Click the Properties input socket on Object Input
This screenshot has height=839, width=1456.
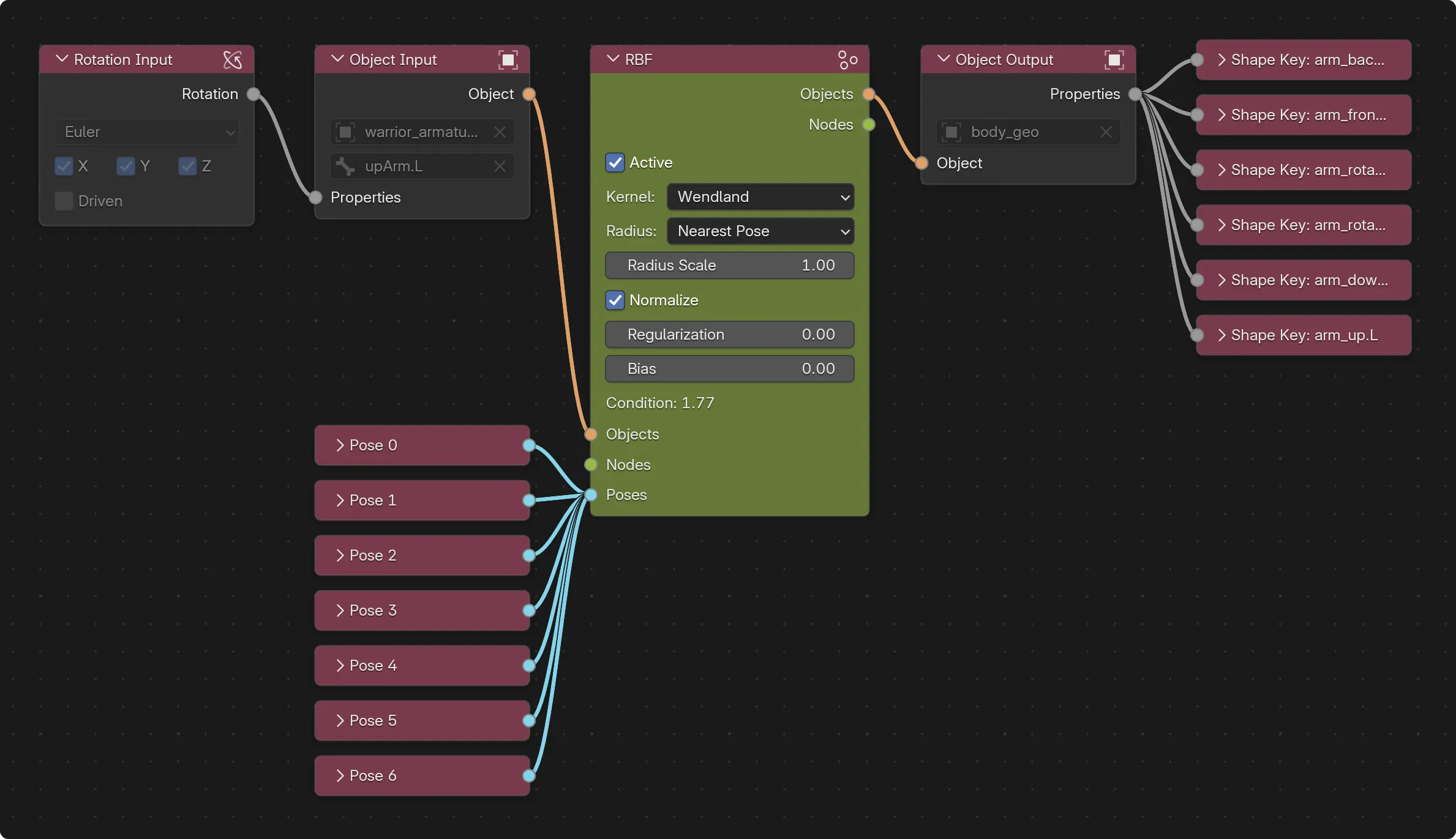315,197
